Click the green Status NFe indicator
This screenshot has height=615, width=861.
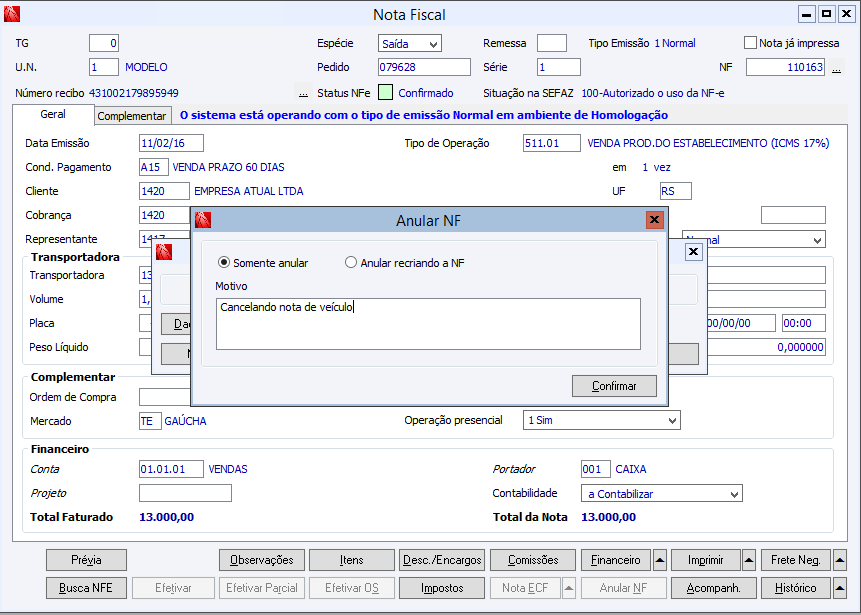point(385,92)
